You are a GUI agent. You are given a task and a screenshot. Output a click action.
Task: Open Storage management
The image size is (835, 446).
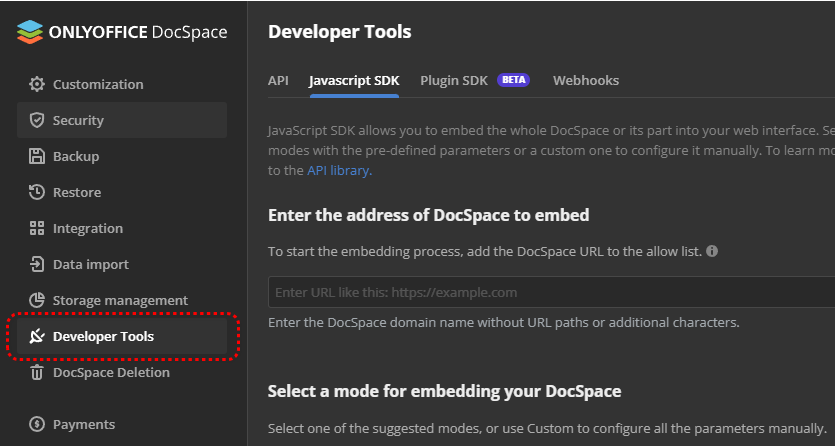122,300
